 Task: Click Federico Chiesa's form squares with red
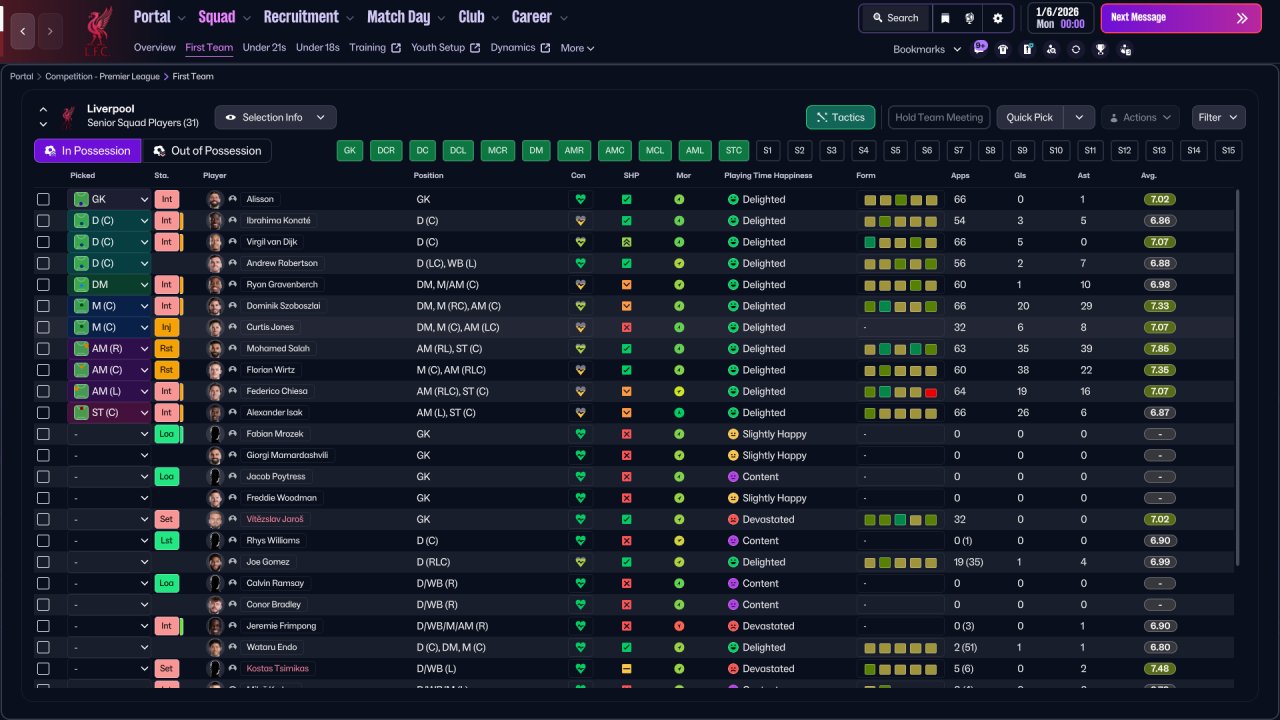(901, 391)
